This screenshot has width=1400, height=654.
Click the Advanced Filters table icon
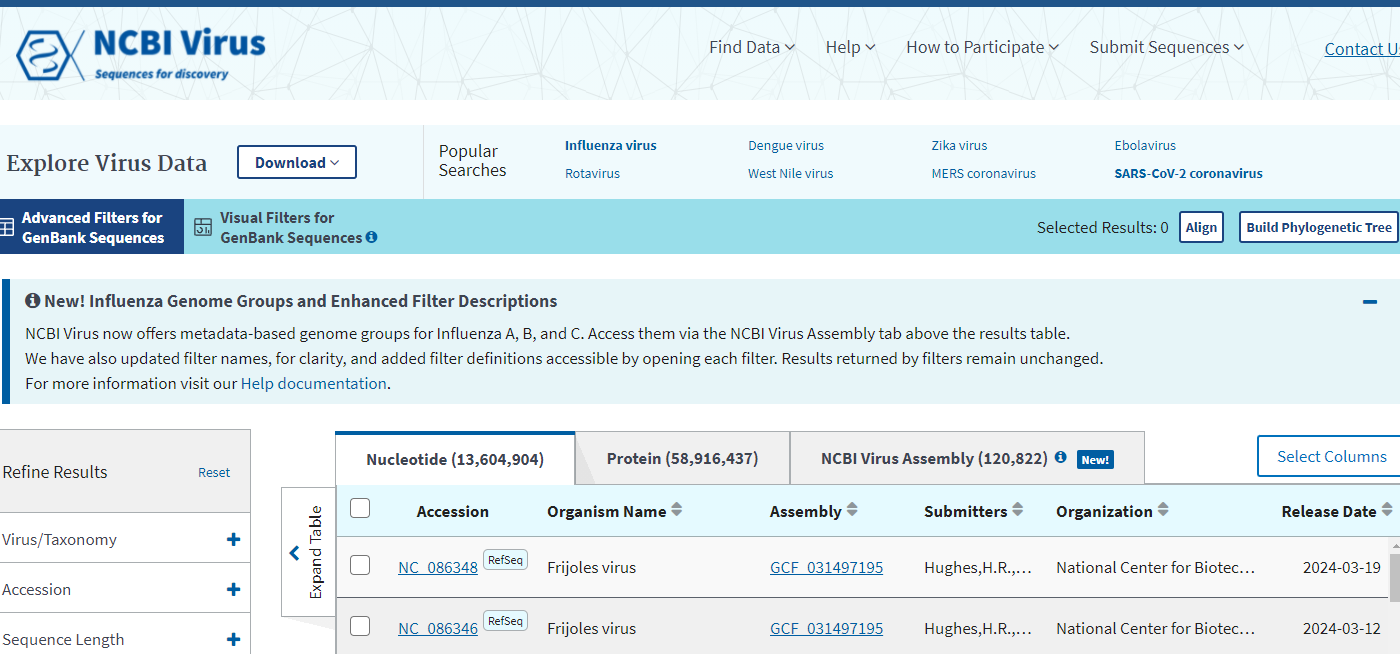6,228
